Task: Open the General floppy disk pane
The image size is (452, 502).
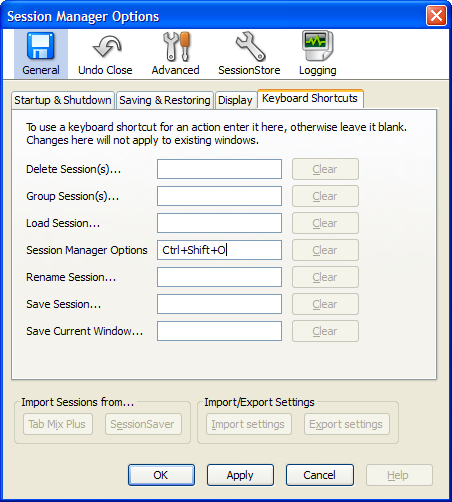Action: [x=41, y=54]
